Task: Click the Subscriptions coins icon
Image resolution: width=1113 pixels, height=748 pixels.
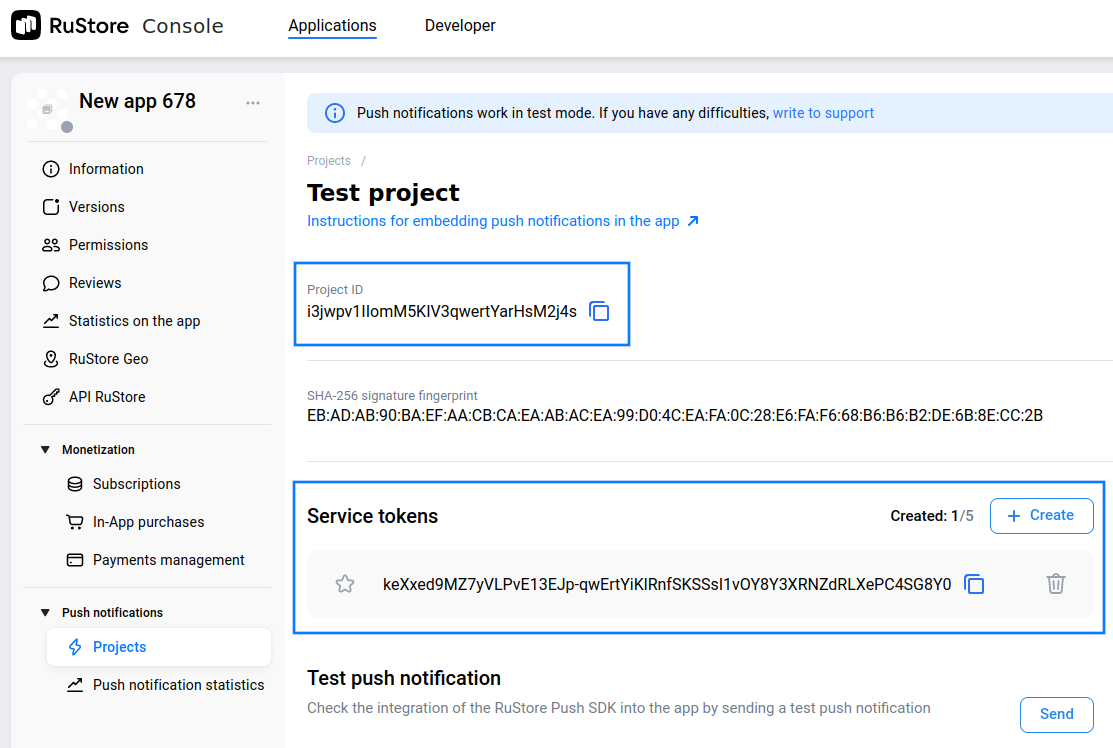Action: 75,484
